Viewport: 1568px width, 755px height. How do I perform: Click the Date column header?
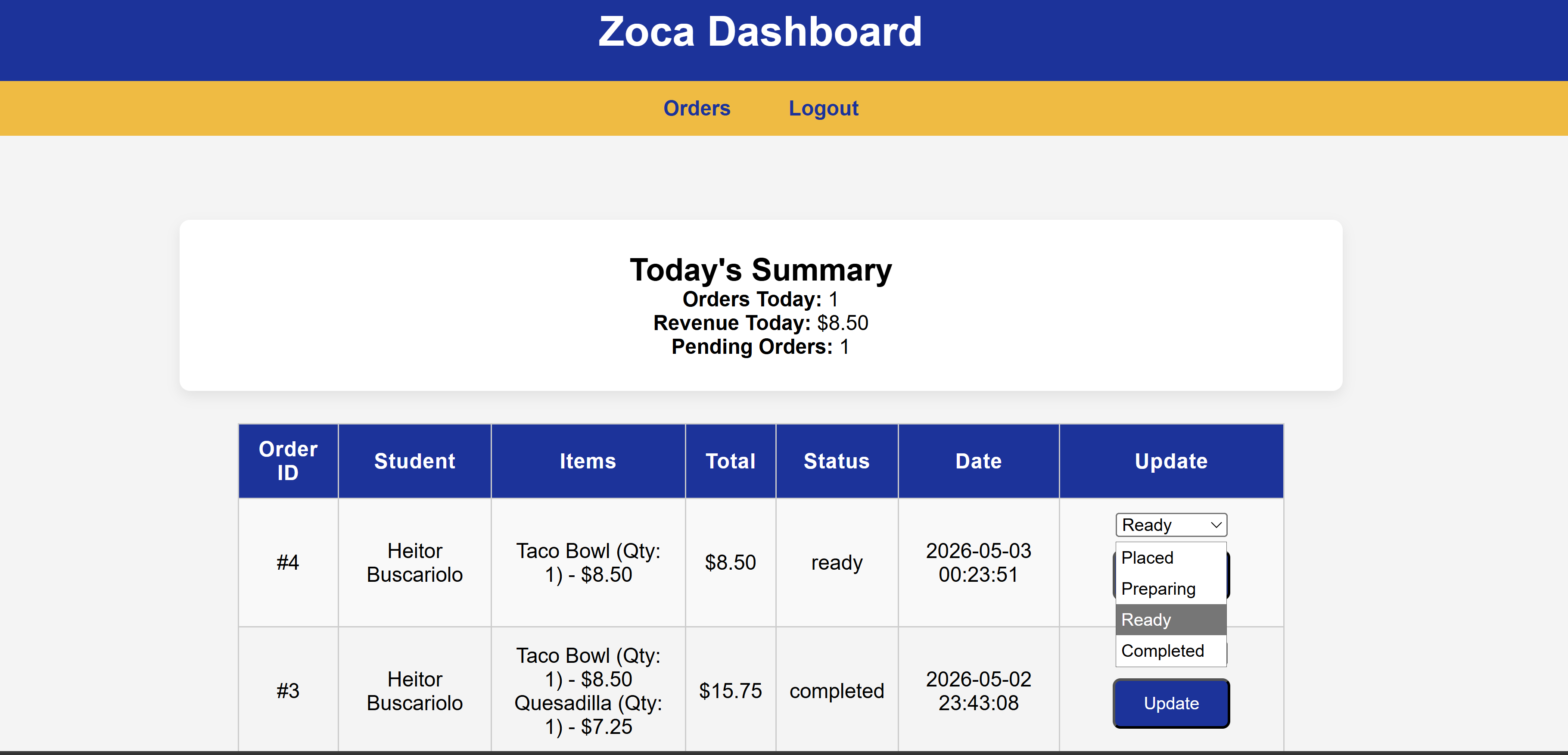click(x=978, y=461)
